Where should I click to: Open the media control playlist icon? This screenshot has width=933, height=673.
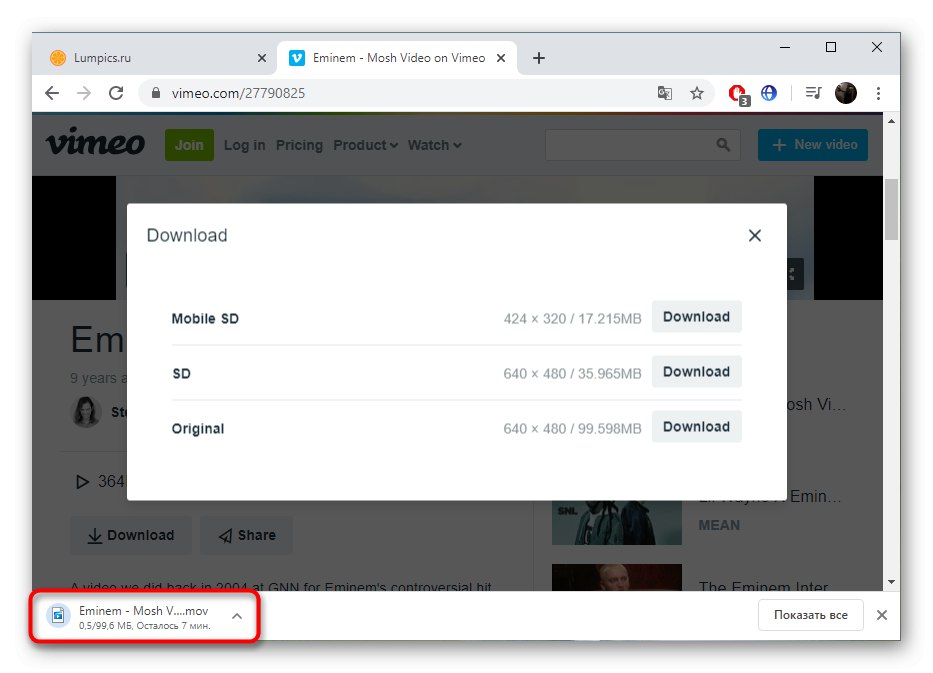813,93
